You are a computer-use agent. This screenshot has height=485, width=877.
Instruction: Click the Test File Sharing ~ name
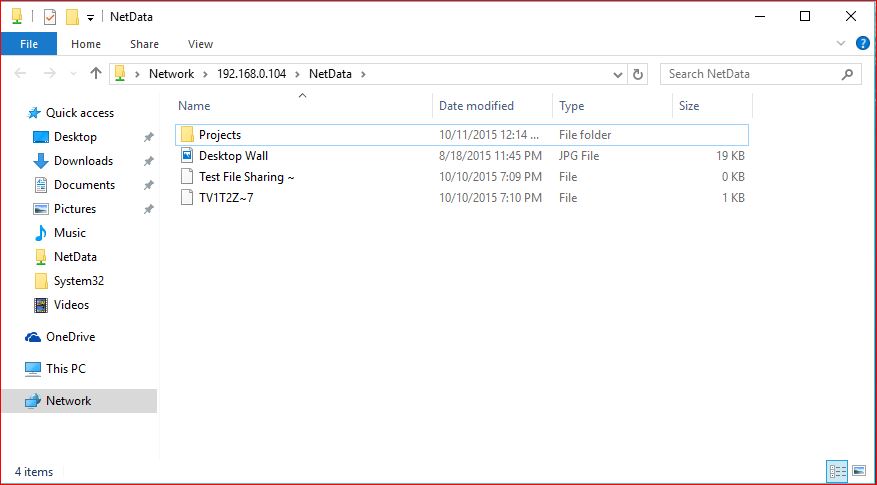coord(247,177)
